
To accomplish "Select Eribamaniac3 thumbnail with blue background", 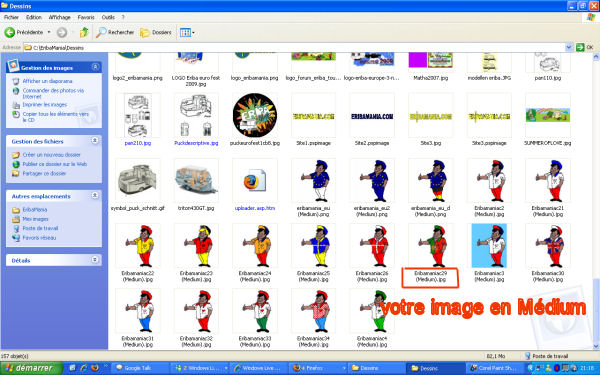I will pyautogui.click(x=489, y=246).
